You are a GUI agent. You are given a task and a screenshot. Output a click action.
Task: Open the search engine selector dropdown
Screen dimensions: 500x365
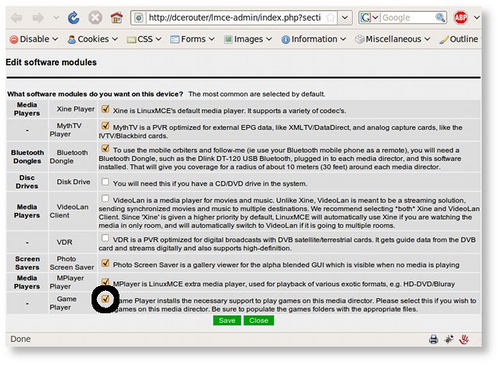tap(370, 17)
